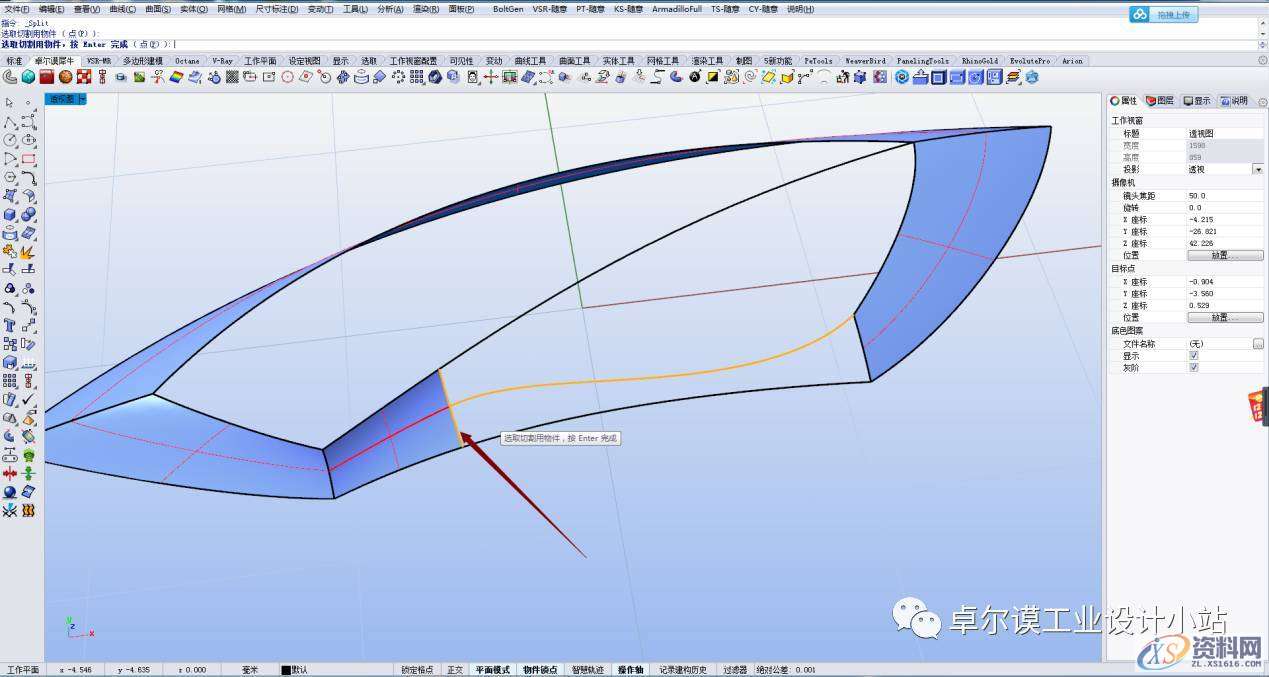Open the 投影 projection dropdown
The height and width of the screenshot is (677, 1269).
point(1257,170)
